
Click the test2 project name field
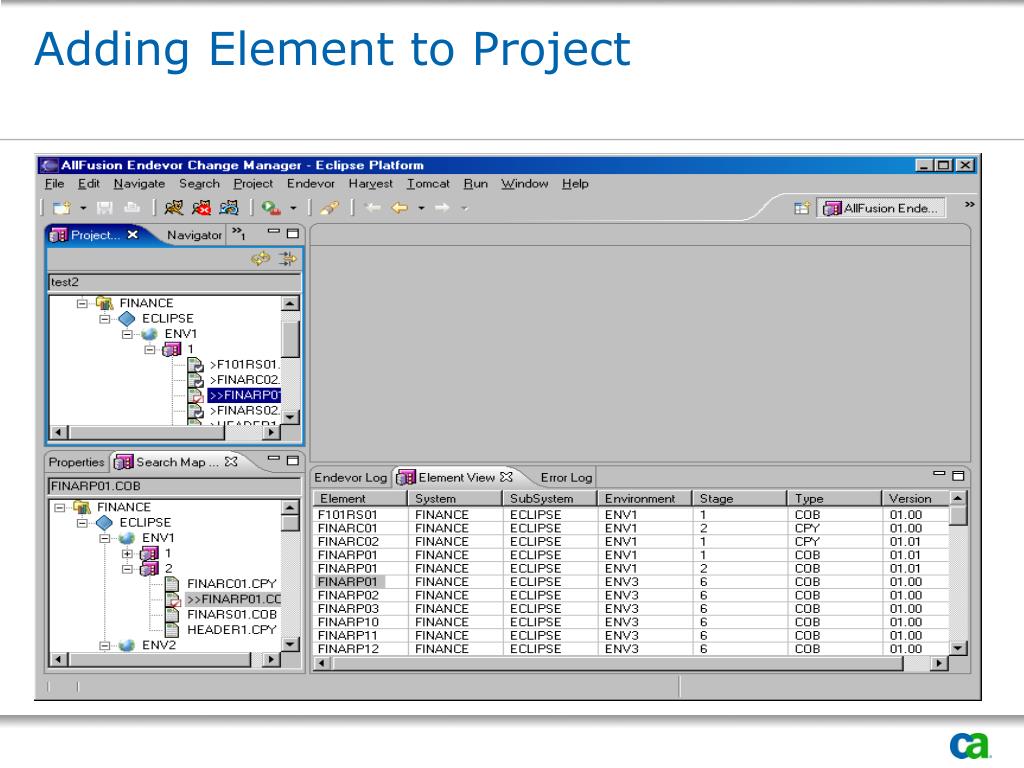[x=174, y=282]
